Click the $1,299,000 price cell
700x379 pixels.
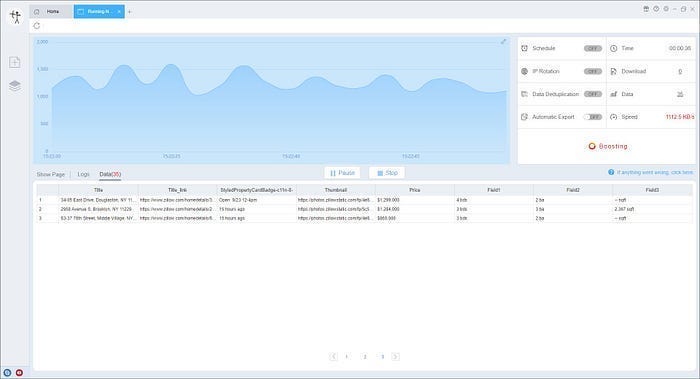[x=415, y=200]
